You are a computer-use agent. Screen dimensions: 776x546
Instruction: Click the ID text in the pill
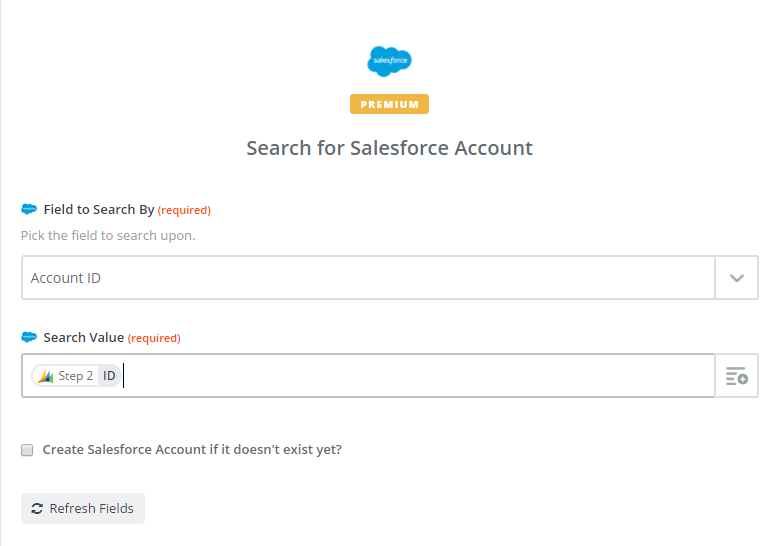tap(109, 376)
